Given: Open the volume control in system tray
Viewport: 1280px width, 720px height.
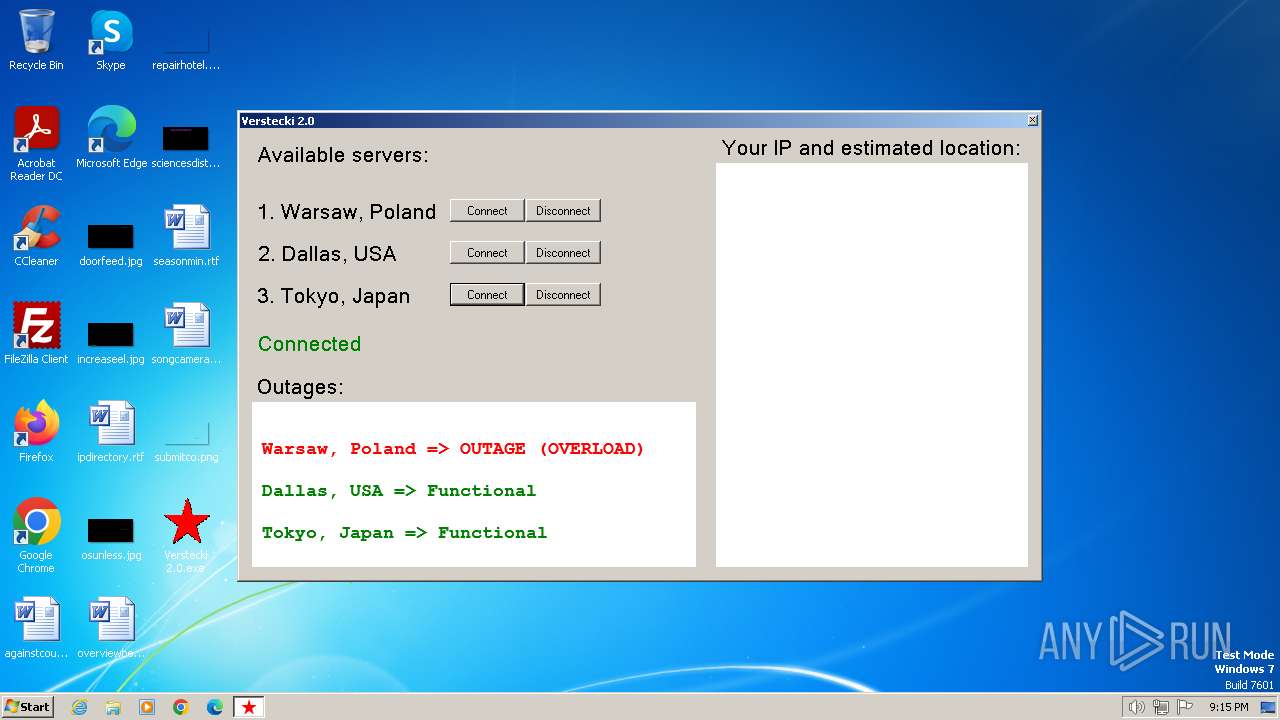Looking at the screenshot, I should click(x=1136, y=707).
